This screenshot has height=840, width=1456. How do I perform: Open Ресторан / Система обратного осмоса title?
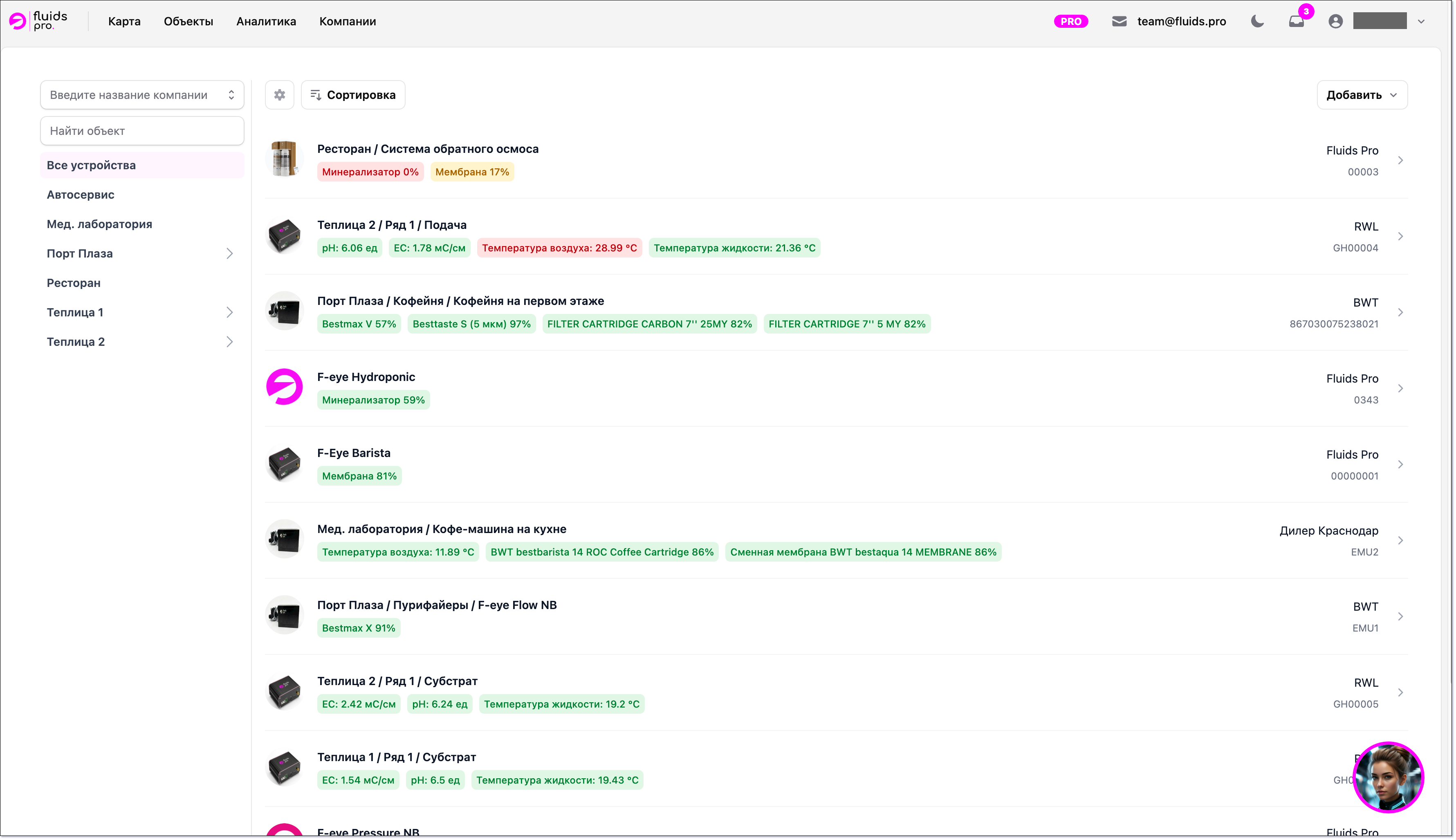click(x=428, y=149)
